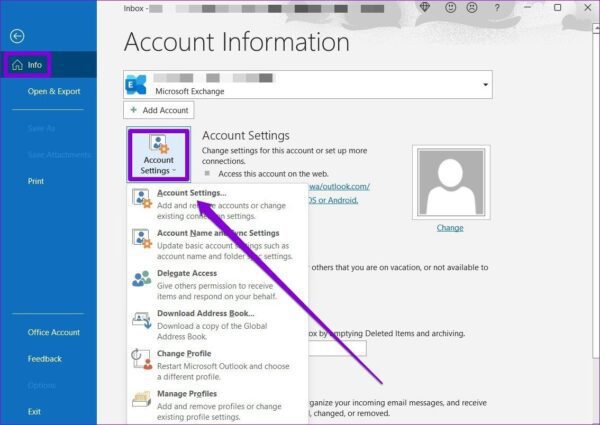Click the Add Account button

[159, 110]
